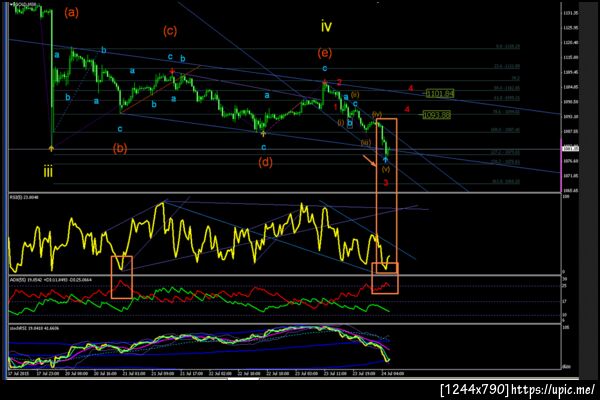Select the 1101.84 price target label
Screen dimensions: 600x400
(440, 93)
